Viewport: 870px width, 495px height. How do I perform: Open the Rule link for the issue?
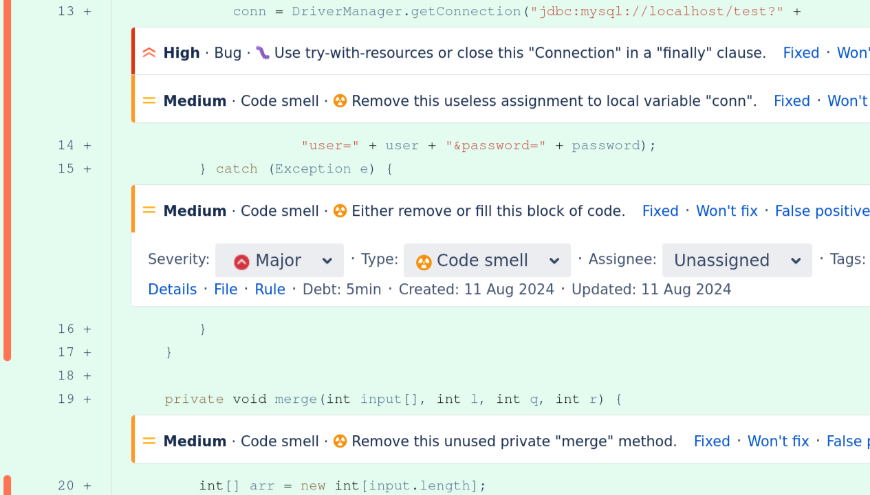click(269, 289)
